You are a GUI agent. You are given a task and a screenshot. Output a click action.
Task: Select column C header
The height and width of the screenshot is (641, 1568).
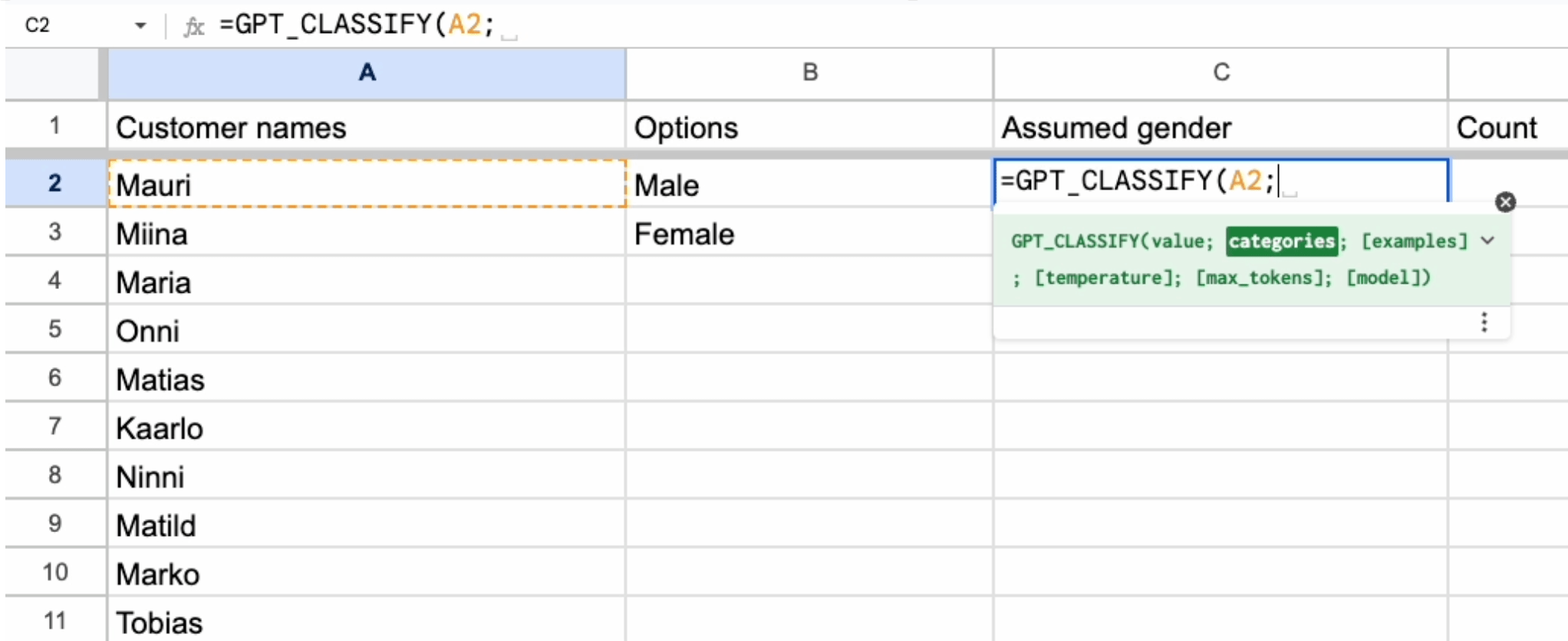point(1220,73)
